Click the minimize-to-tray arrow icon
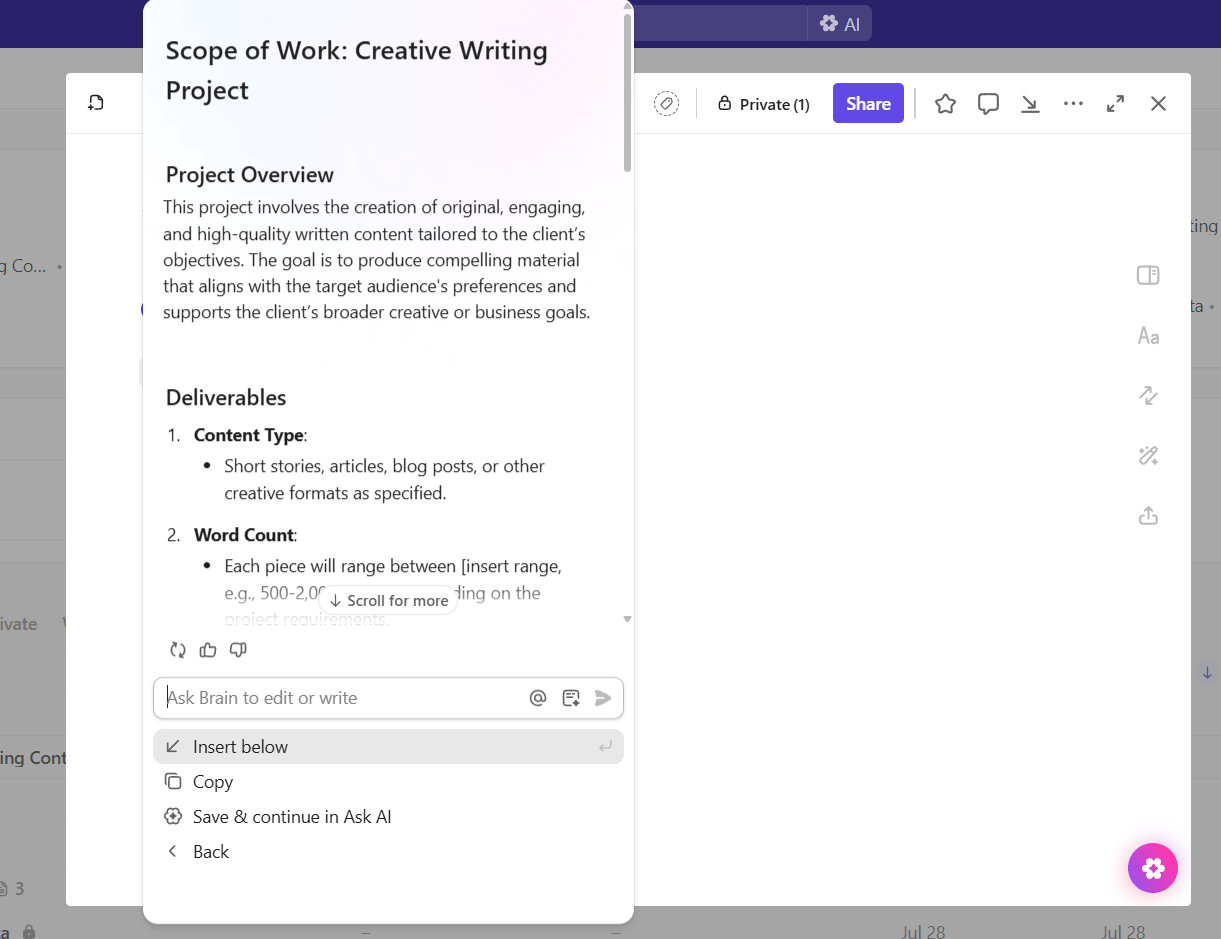1221x939 pixels. pos(1030,104)
